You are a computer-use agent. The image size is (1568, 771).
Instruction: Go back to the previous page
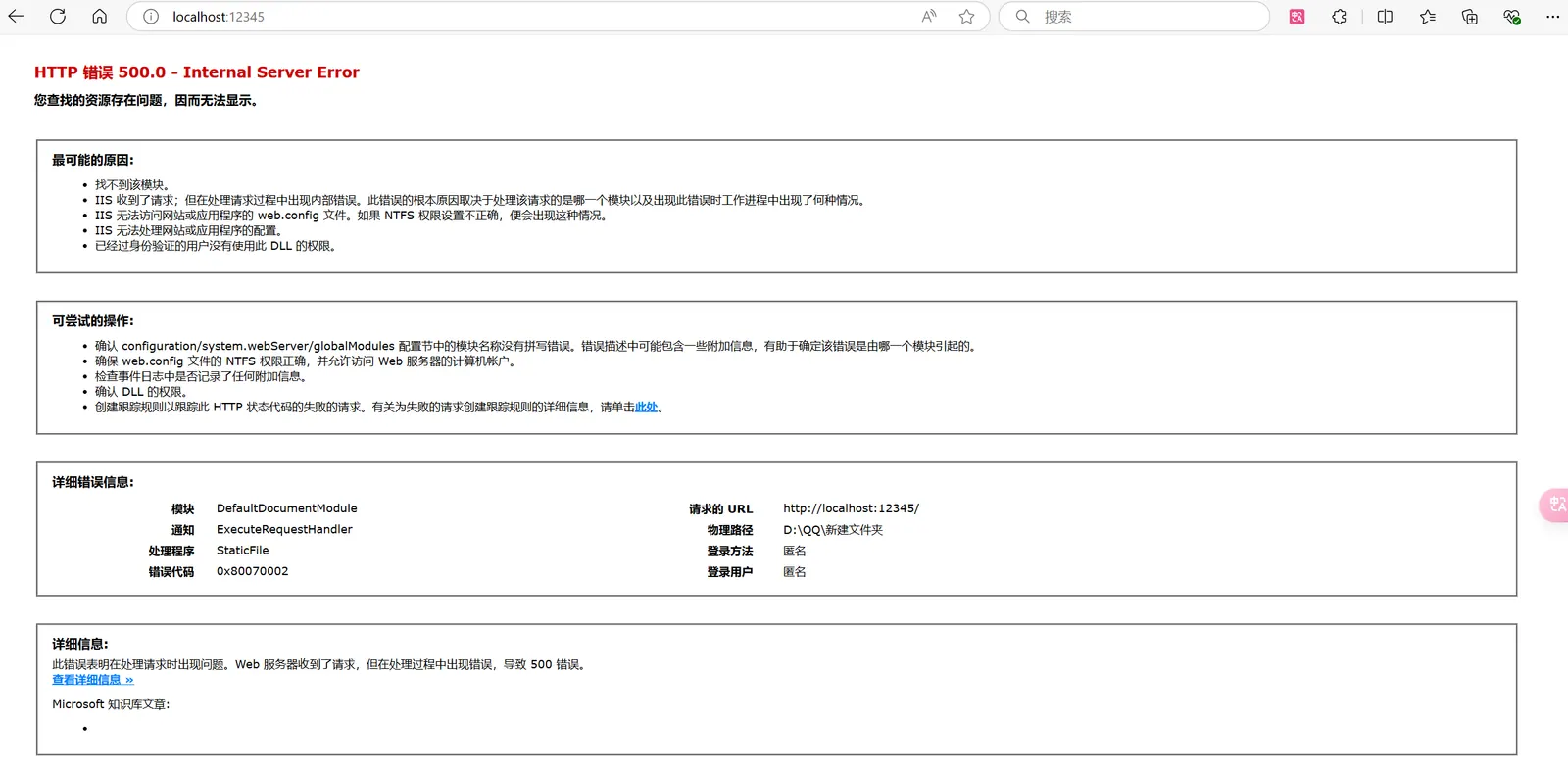pos(16,17)
